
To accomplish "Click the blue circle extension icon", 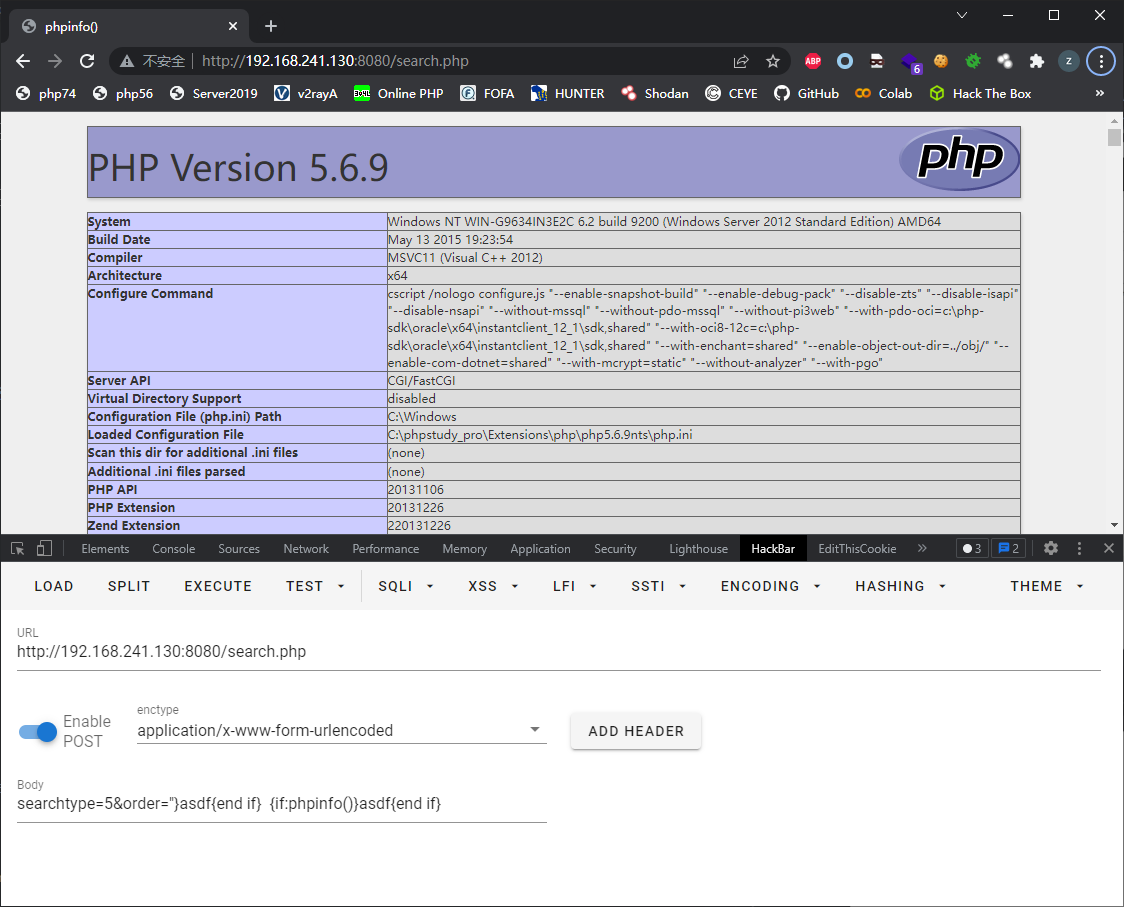I will tap(845, 61).
